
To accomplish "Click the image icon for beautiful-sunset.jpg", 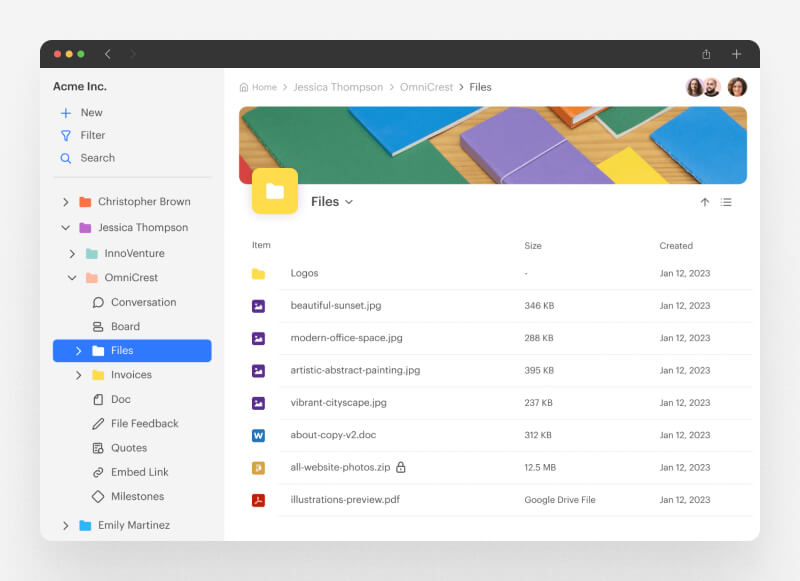I will tap(258, 306).
